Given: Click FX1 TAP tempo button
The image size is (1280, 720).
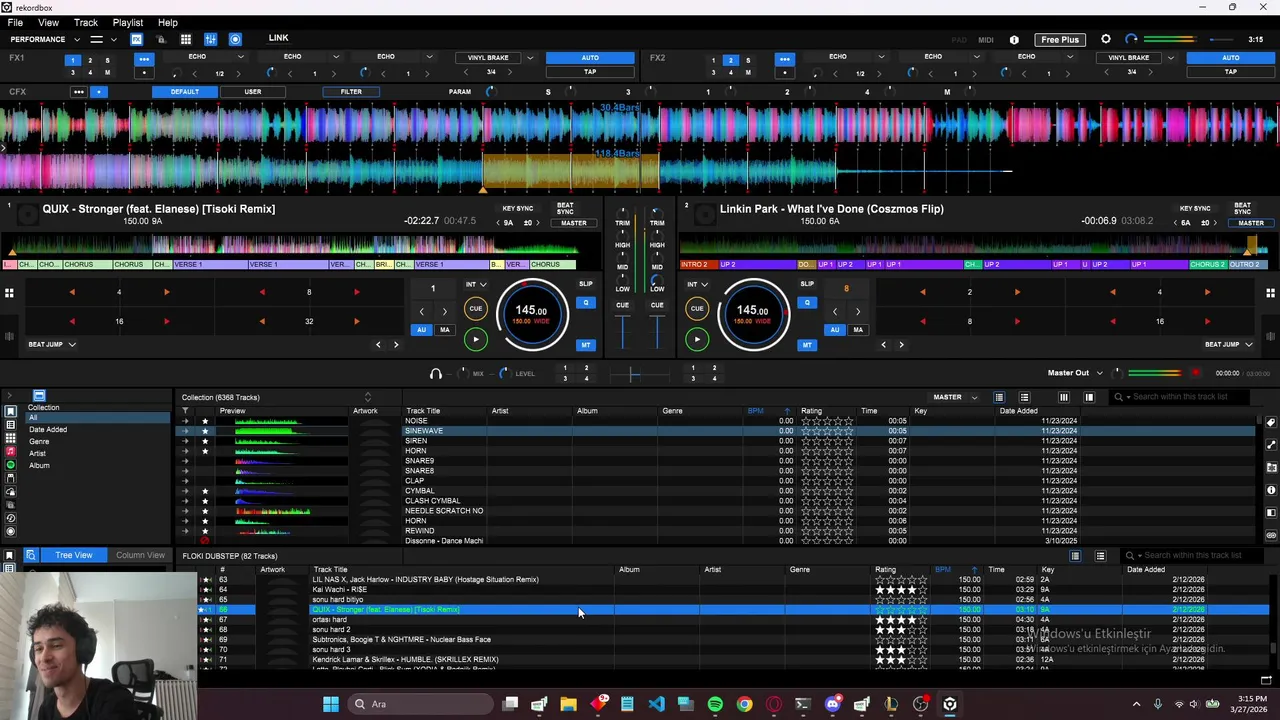Looking at the screenshot, I should point(590,72).
